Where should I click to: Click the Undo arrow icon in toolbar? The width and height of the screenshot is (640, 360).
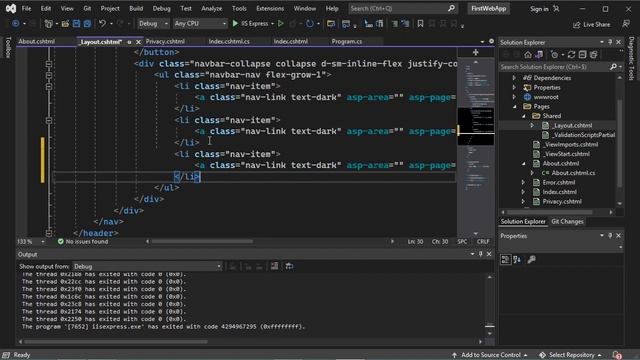tap(102, 24)
